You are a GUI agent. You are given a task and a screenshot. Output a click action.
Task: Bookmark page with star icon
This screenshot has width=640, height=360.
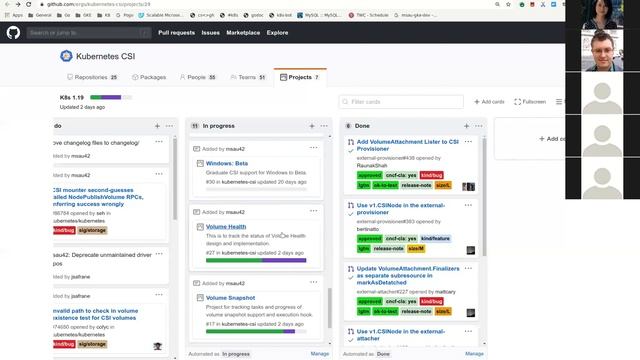(x=508, y=4)
